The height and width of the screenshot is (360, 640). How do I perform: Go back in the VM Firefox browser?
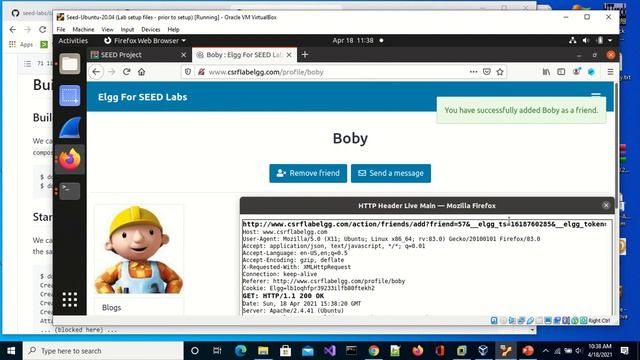96,72
